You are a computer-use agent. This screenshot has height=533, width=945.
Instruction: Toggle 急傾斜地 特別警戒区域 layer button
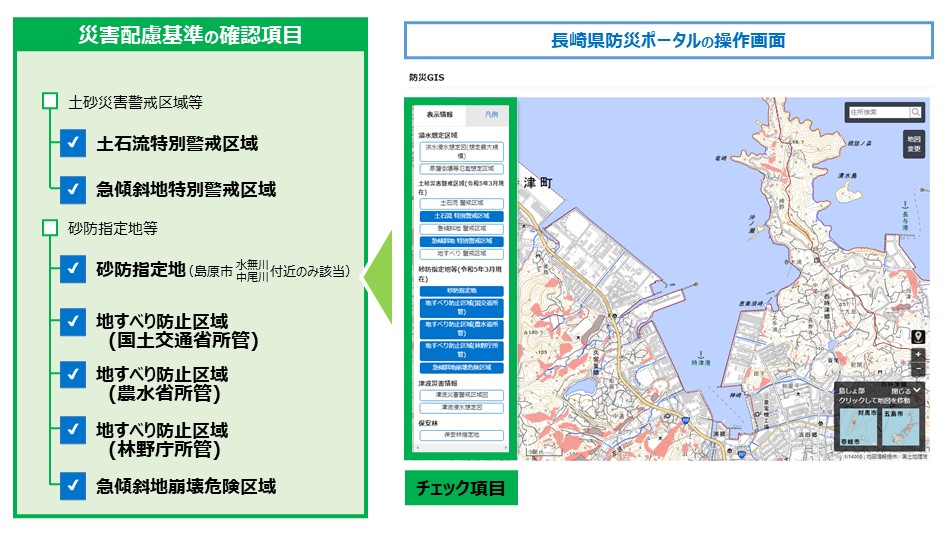point(462,241)
